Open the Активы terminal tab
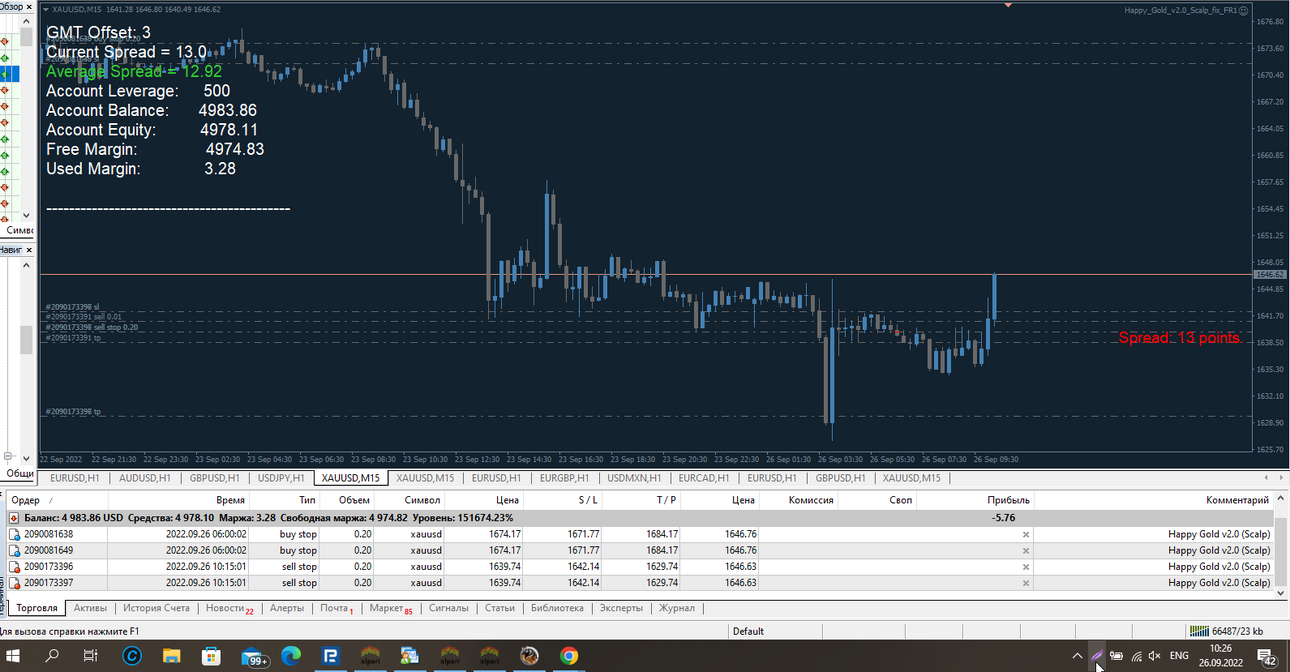1290x672 pixels. click(x=90, y=608)
